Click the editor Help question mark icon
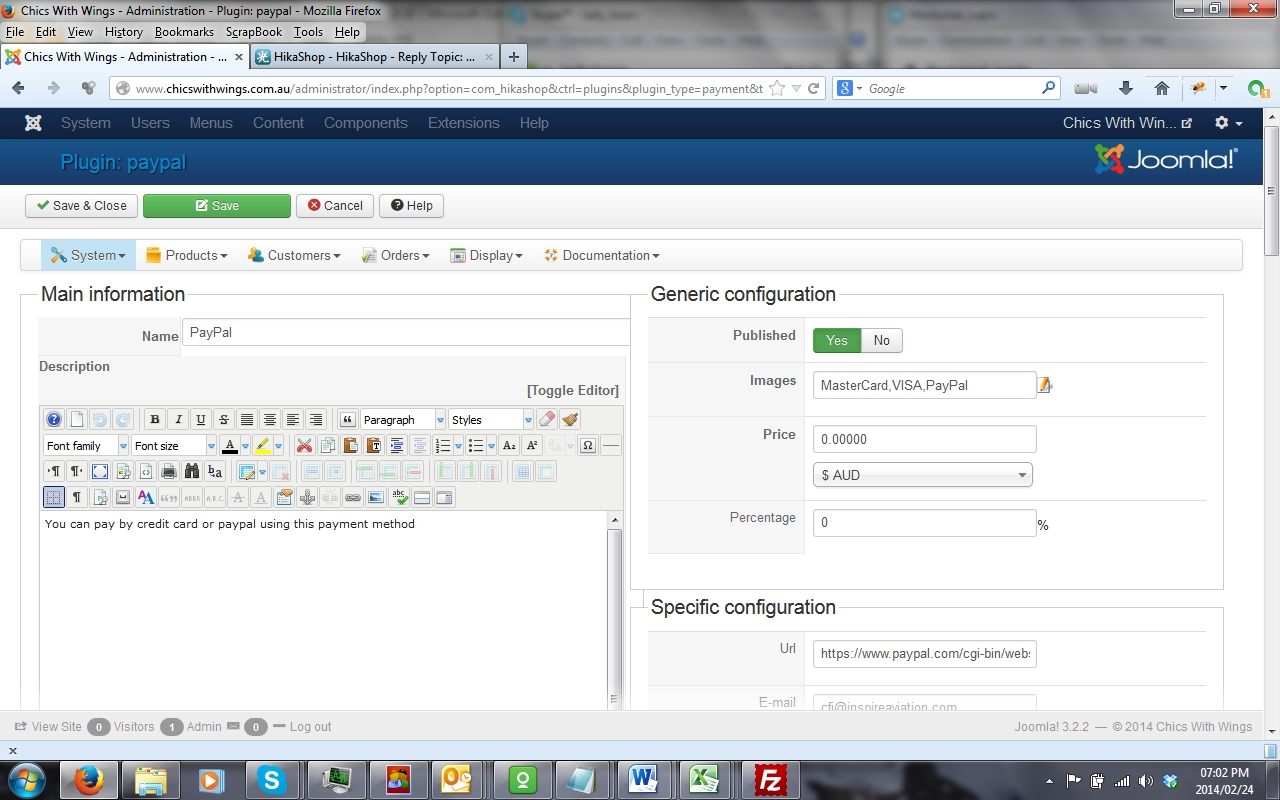 [54, 420]
